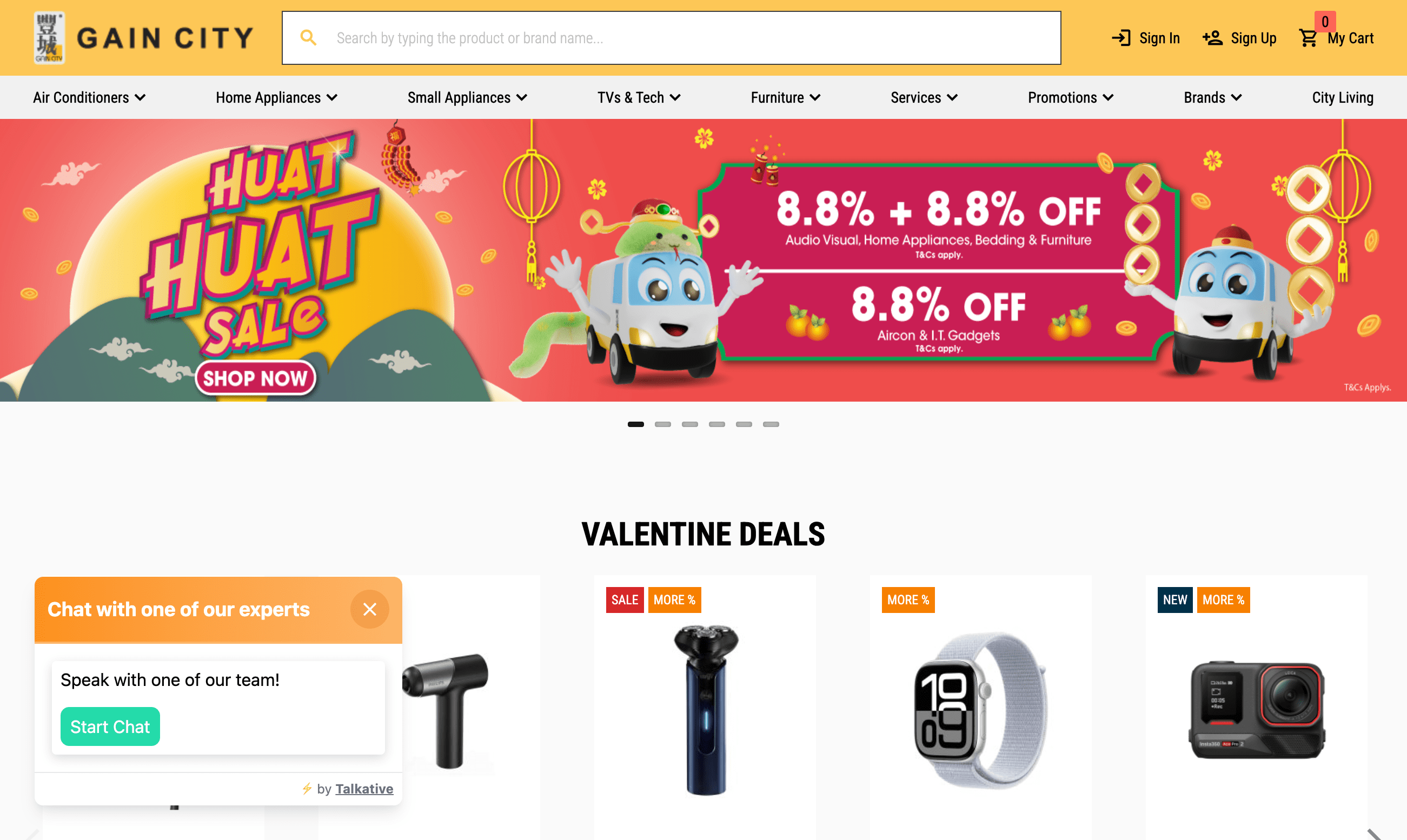This screenshot has width=1407, height=840.
Task: Focus the product search input field
Action: pos(671,38)
